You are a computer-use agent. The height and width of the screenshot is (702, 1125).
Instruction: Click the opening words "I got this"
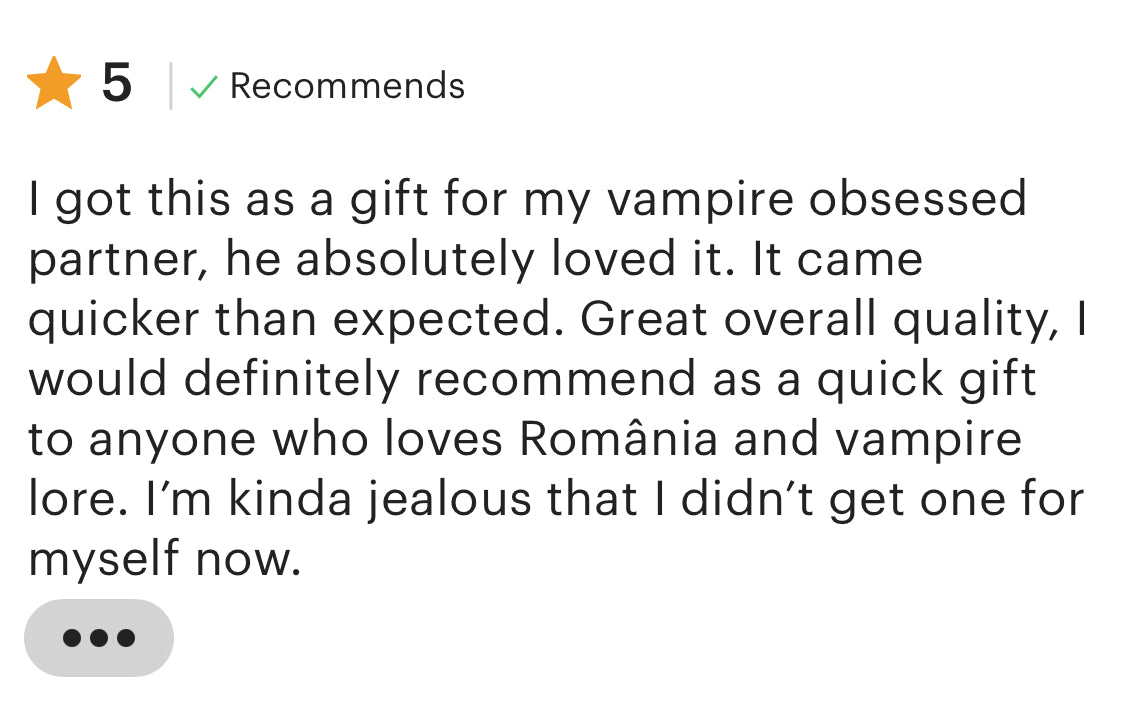114,199
